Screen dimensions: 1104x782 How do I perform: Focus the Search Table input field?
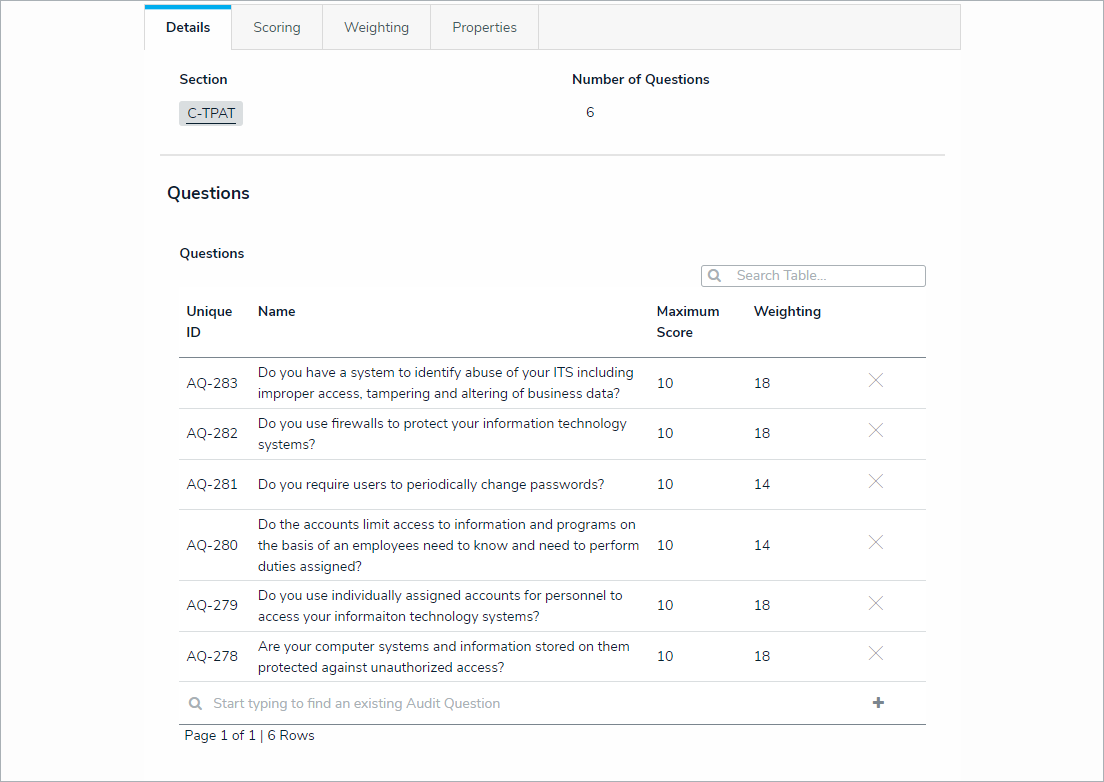point(825,276)
